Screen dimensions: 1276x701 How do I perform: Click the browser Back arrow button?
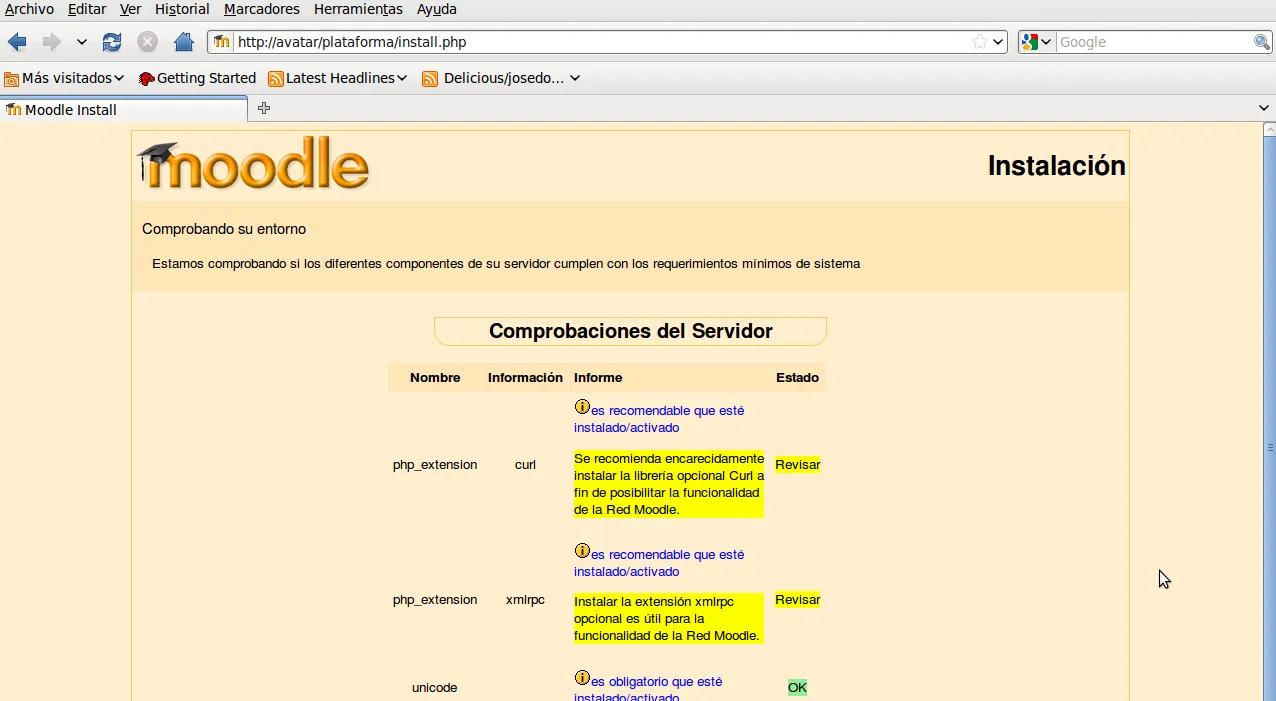(17, 42)
